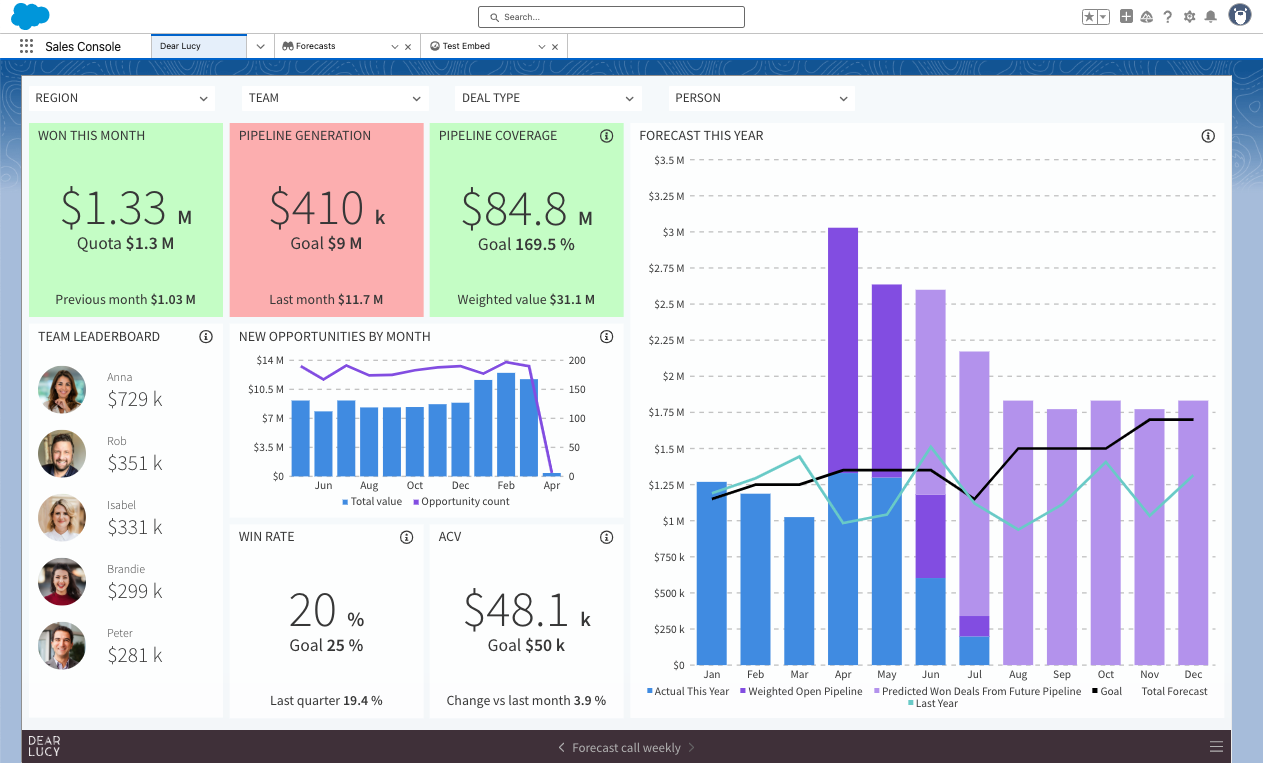The height and width of the screenshot is (763, 1263).
Task: Open notifications bell icon
Action: [1210, 17]
